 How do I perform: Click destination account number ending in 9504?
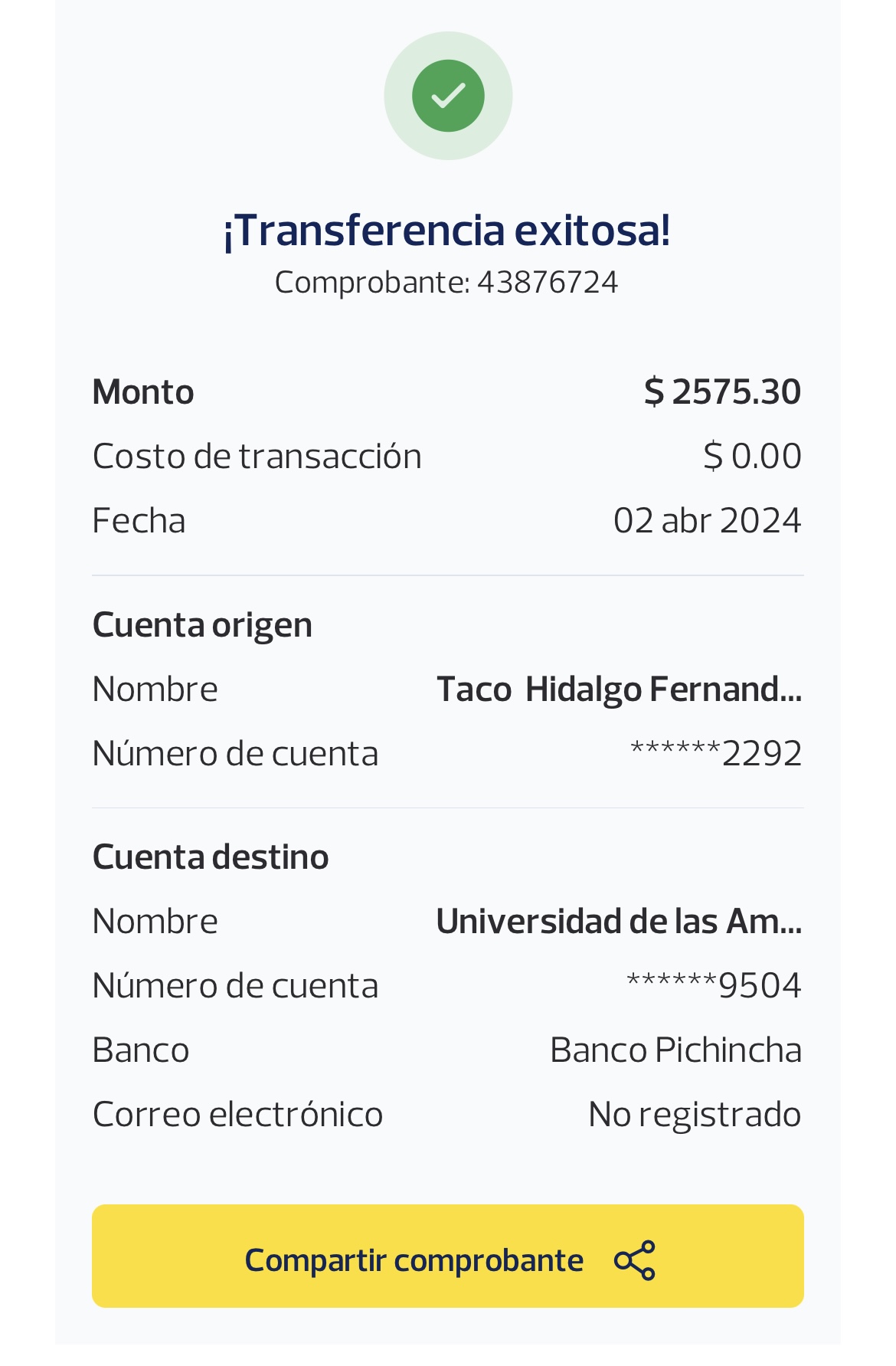pyautogui.click(x=714, y=985)
